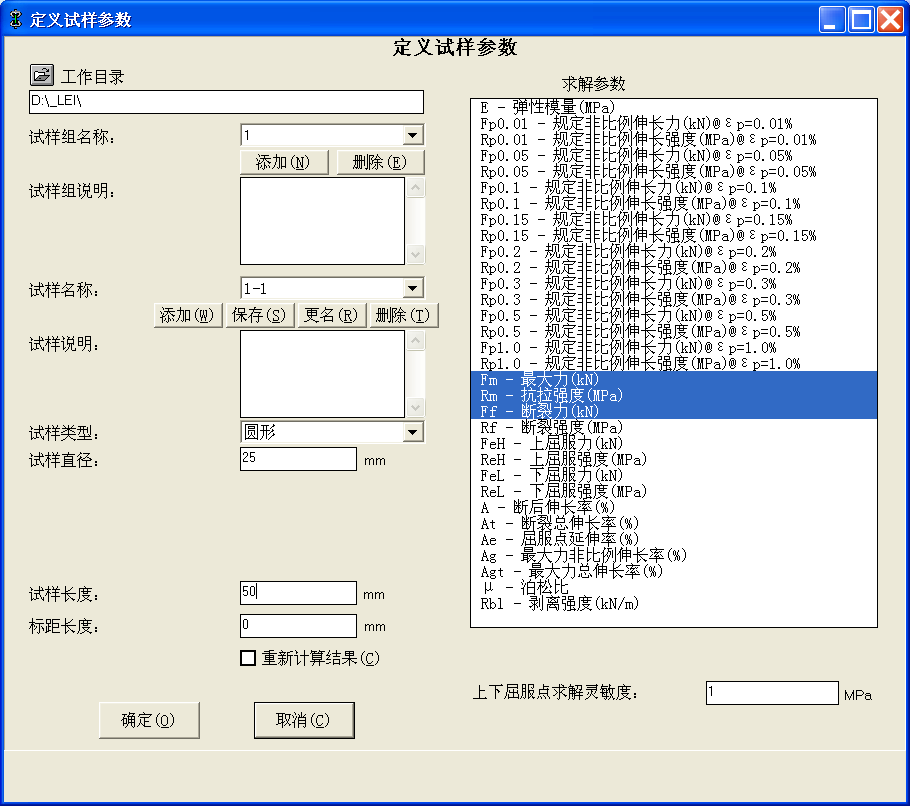Select E - 弹性模量(MPa) in the list

[x=674, y=107]
